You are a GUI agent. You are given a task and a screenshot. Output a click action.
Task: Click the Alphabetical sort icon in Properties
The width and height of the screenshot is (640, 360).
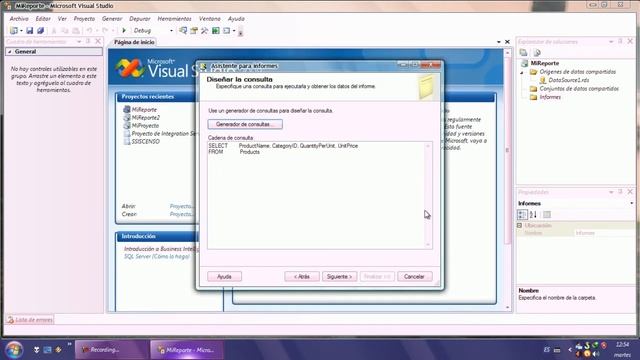point(533,215)
